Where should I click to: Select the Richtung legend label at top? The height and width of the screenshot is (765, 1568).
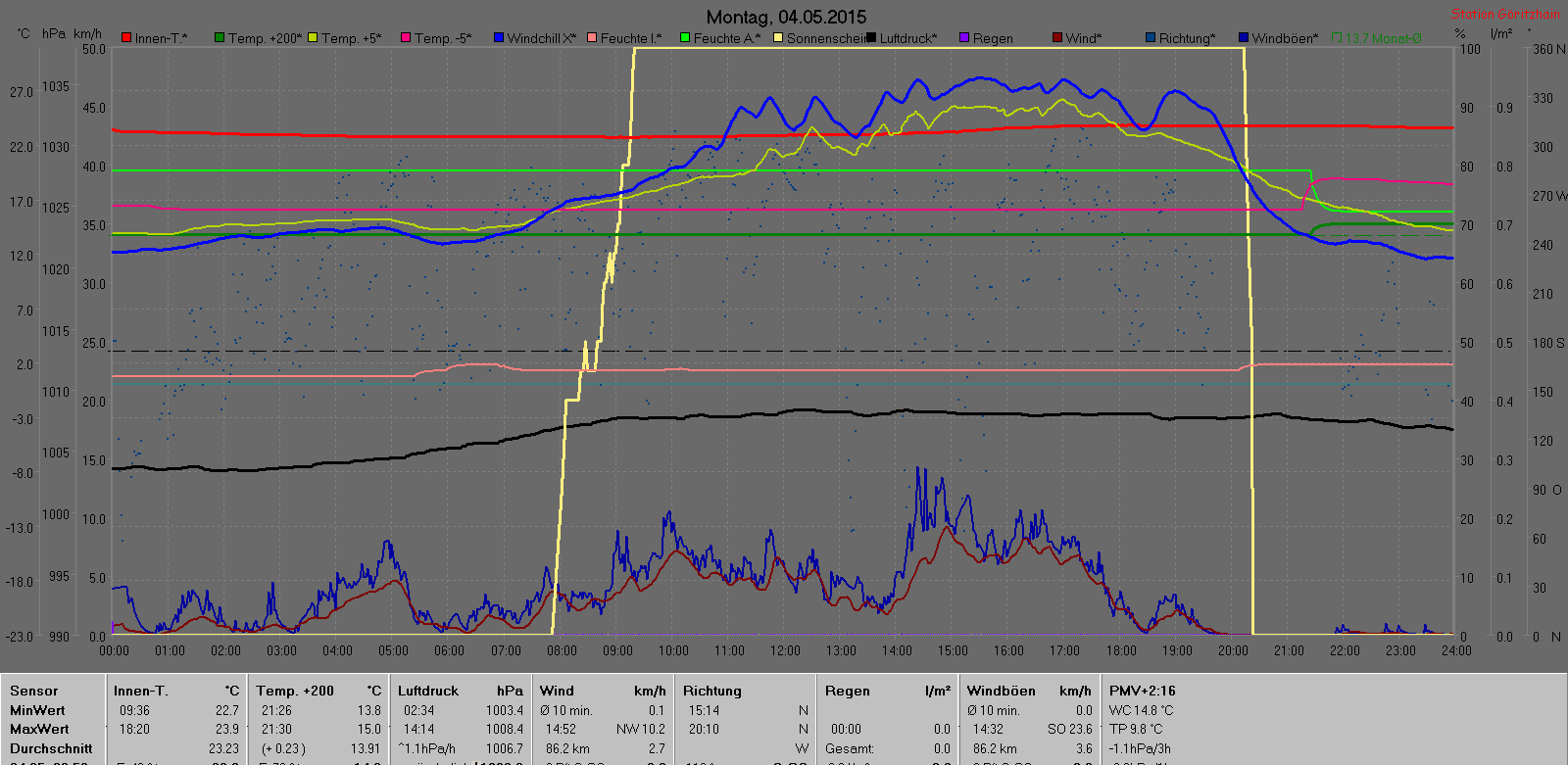pyautogui.click(x=1188, y=38)
